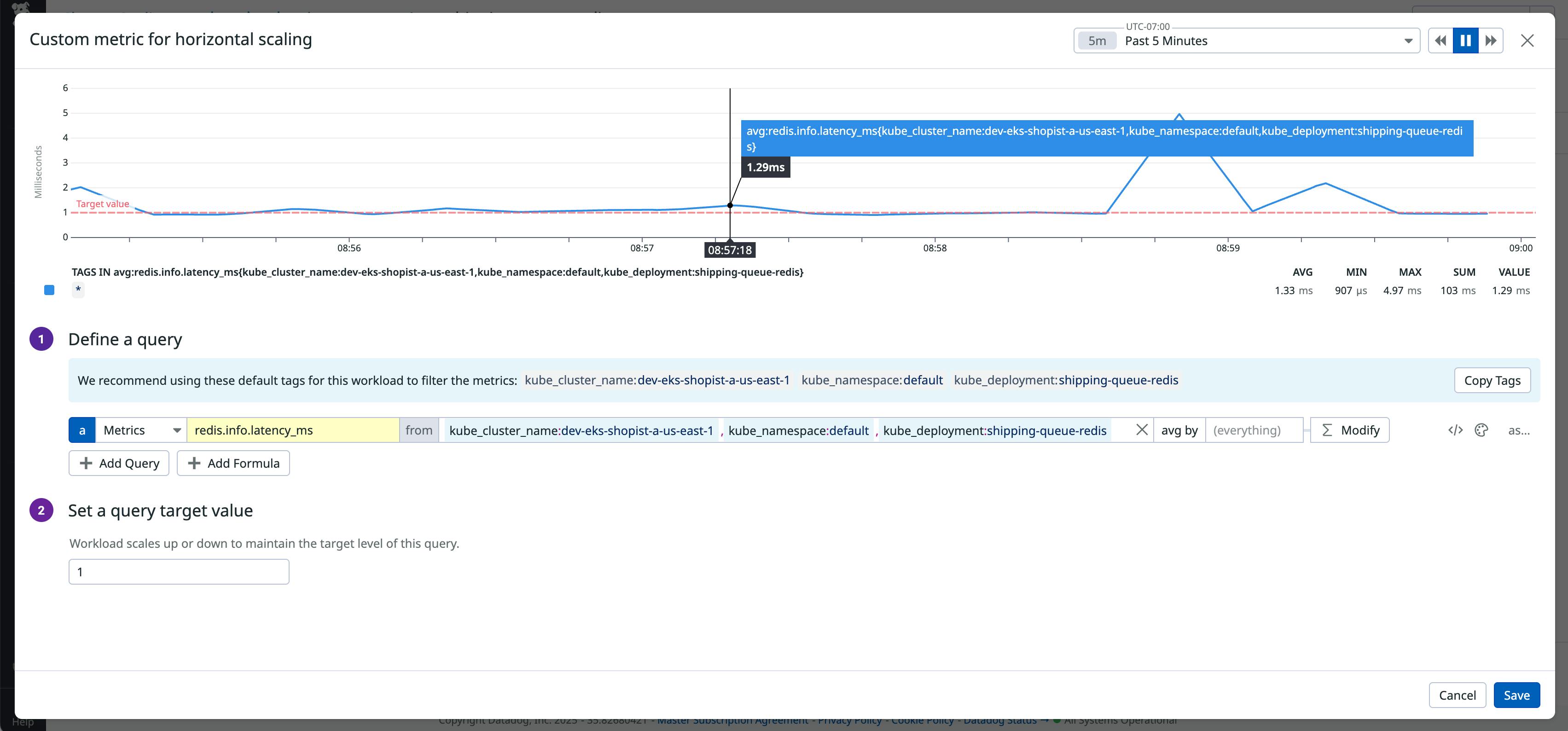The height and width of the screenshot is (731, 1568).
Task: Click the plus icon on Add Formula
Action: [x=194, y=463]
